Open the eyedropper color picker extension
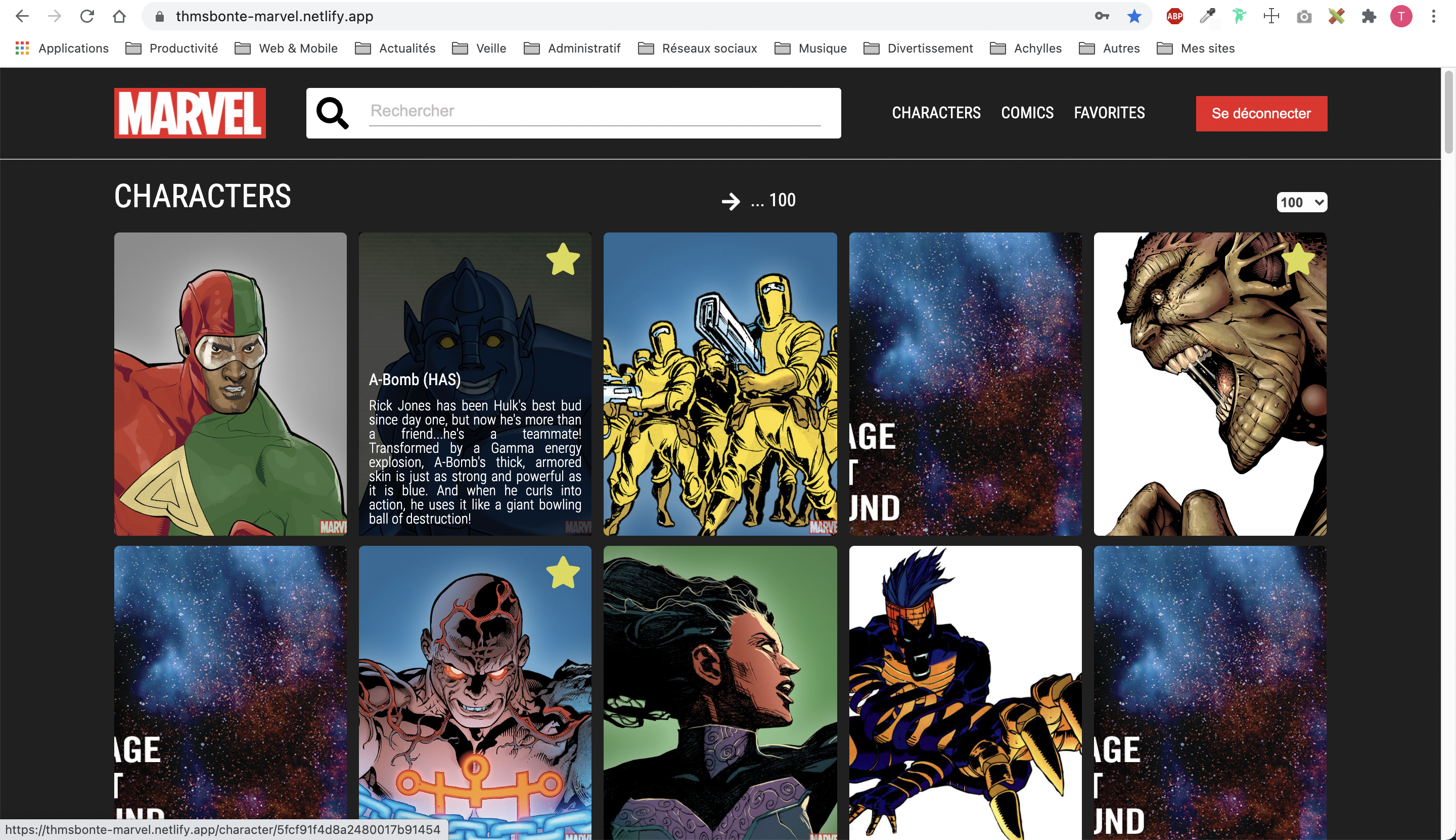Viewport: 1456px width, 840px height. coord(1207,16)
